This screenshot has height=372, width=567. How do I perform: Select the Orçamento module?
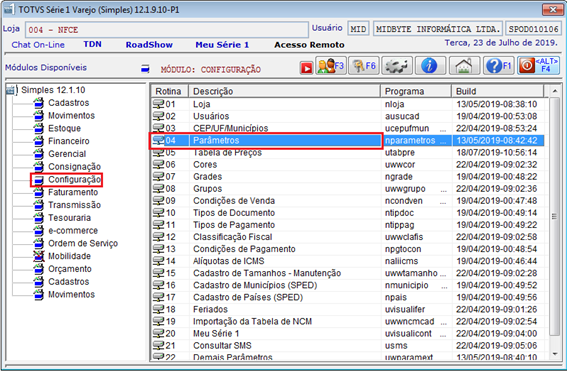(70, 269)
